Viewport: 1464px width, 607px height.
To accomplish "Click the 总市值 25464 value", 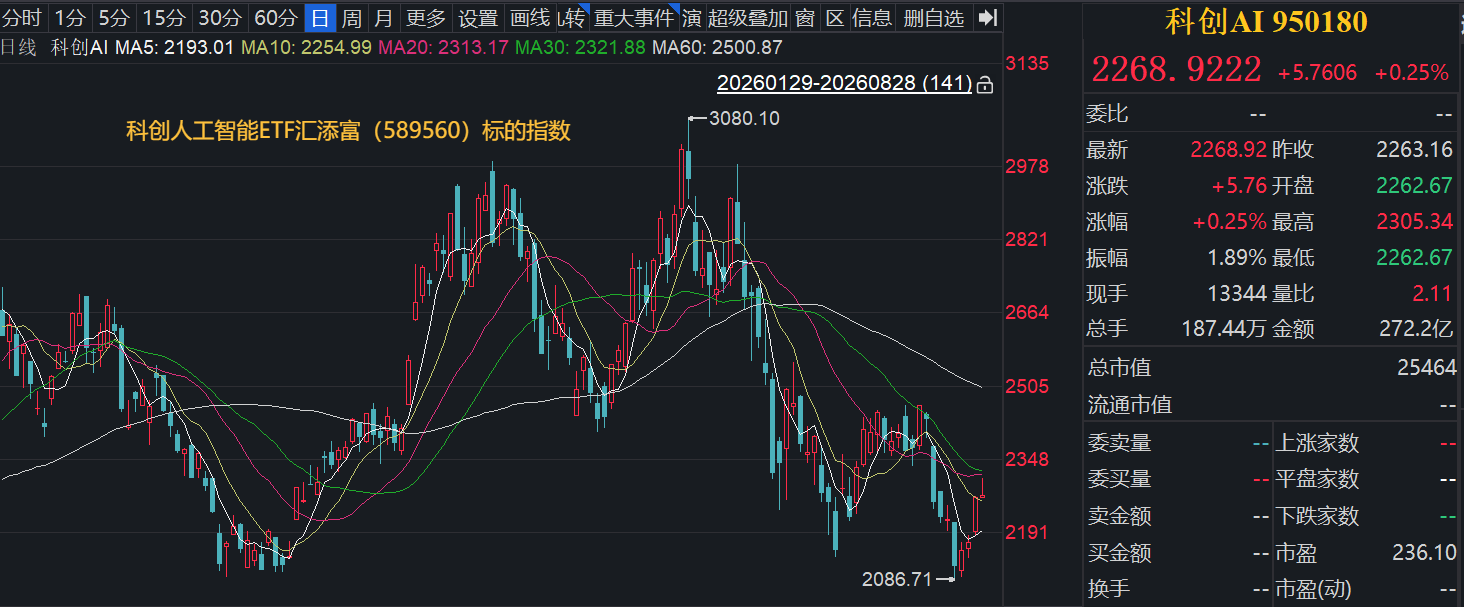I will pos(1426,368).
